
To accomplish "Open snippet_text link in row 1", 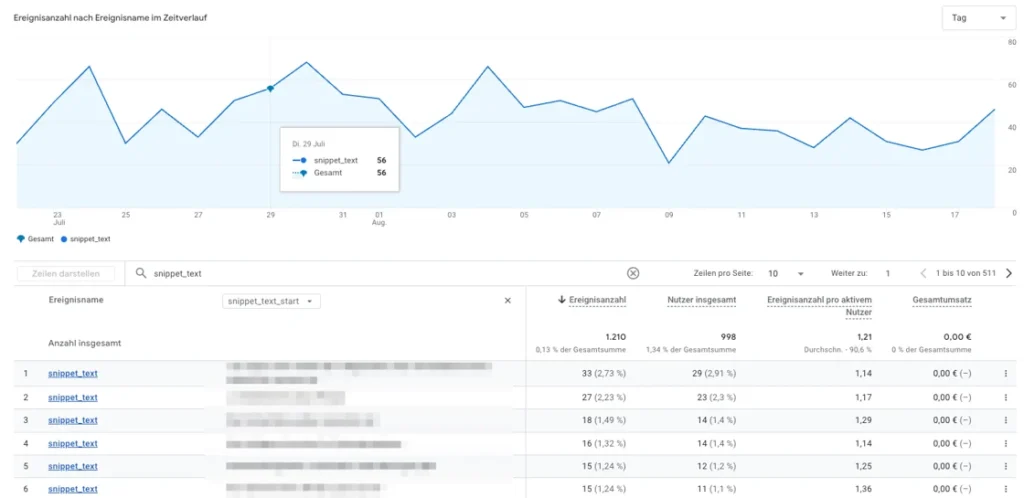I will click(73, 374).
